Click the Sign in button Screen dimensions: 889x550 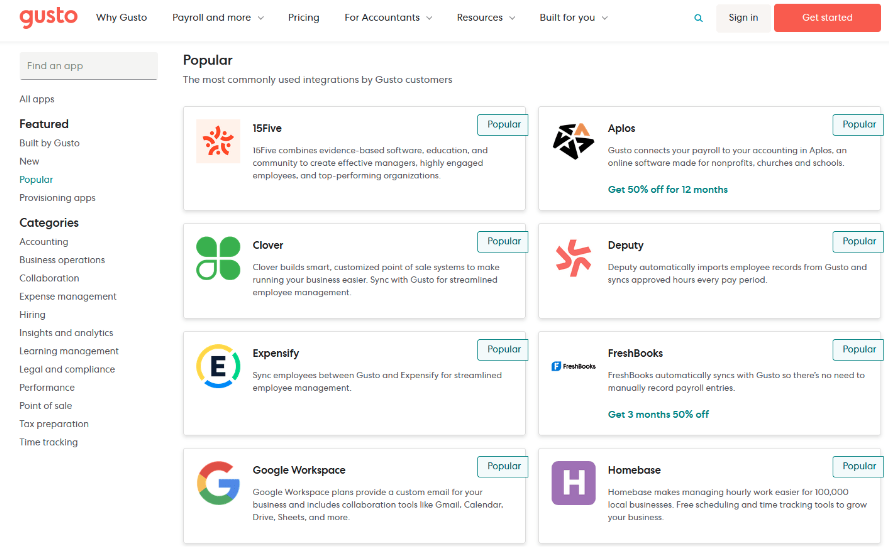[x=743, y=18]
